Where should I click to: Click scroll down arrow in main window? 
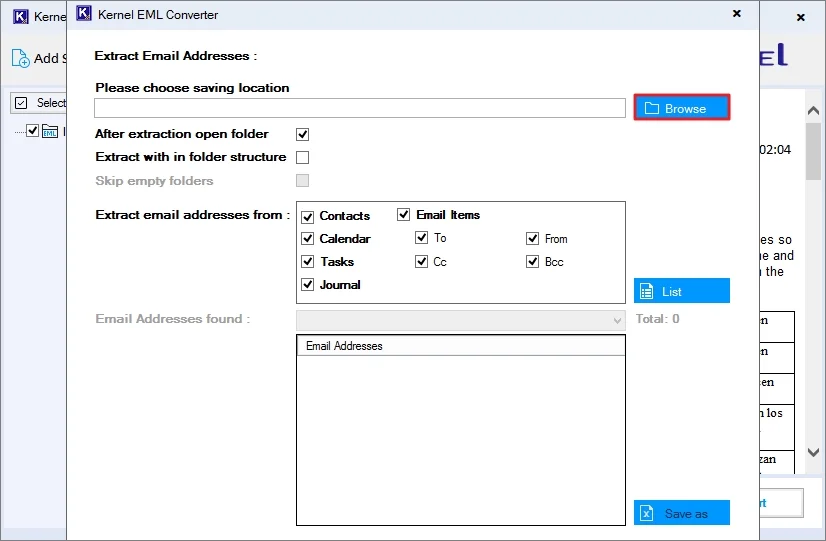(x=813, y=452)
